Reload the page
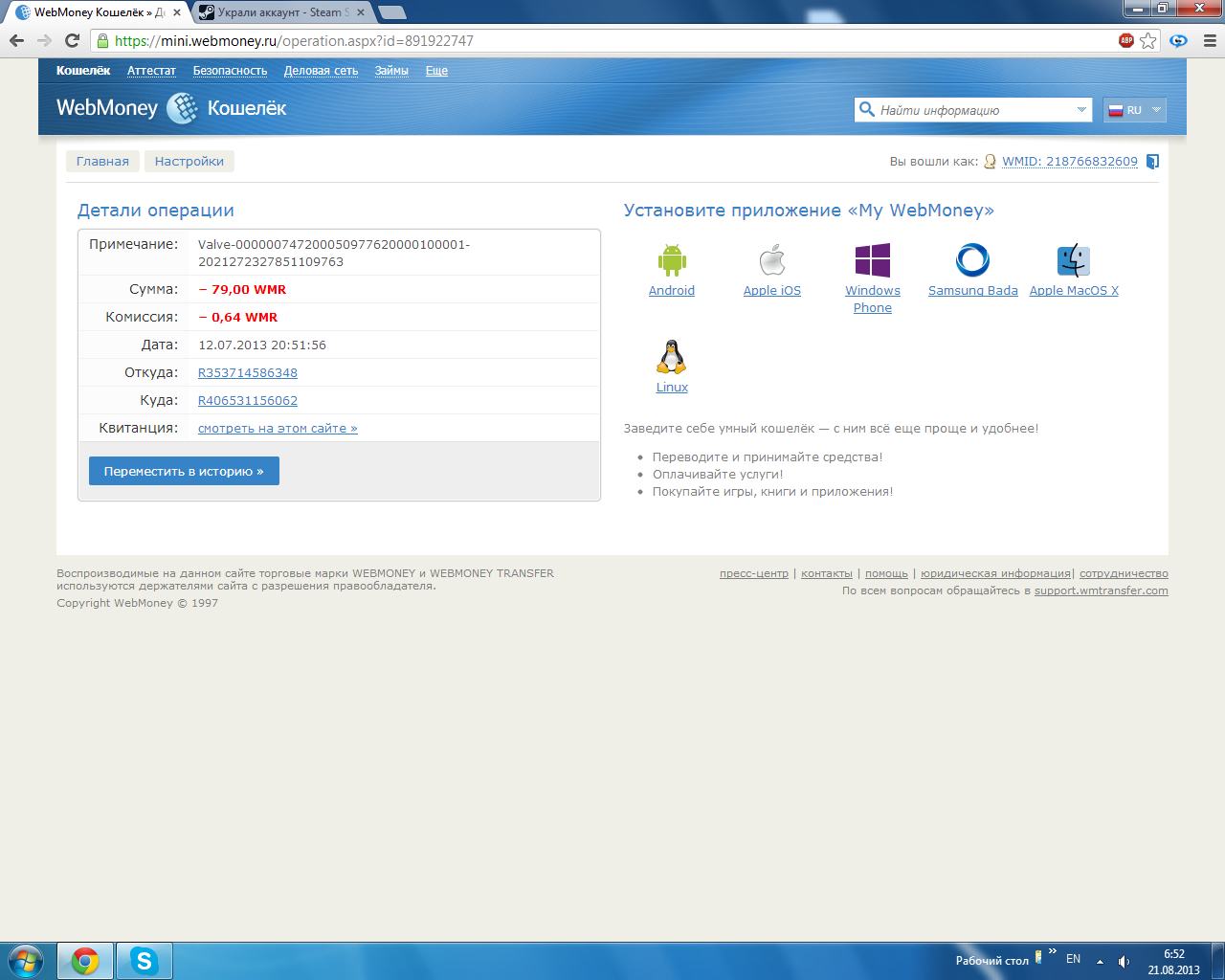 click(72, 40)
